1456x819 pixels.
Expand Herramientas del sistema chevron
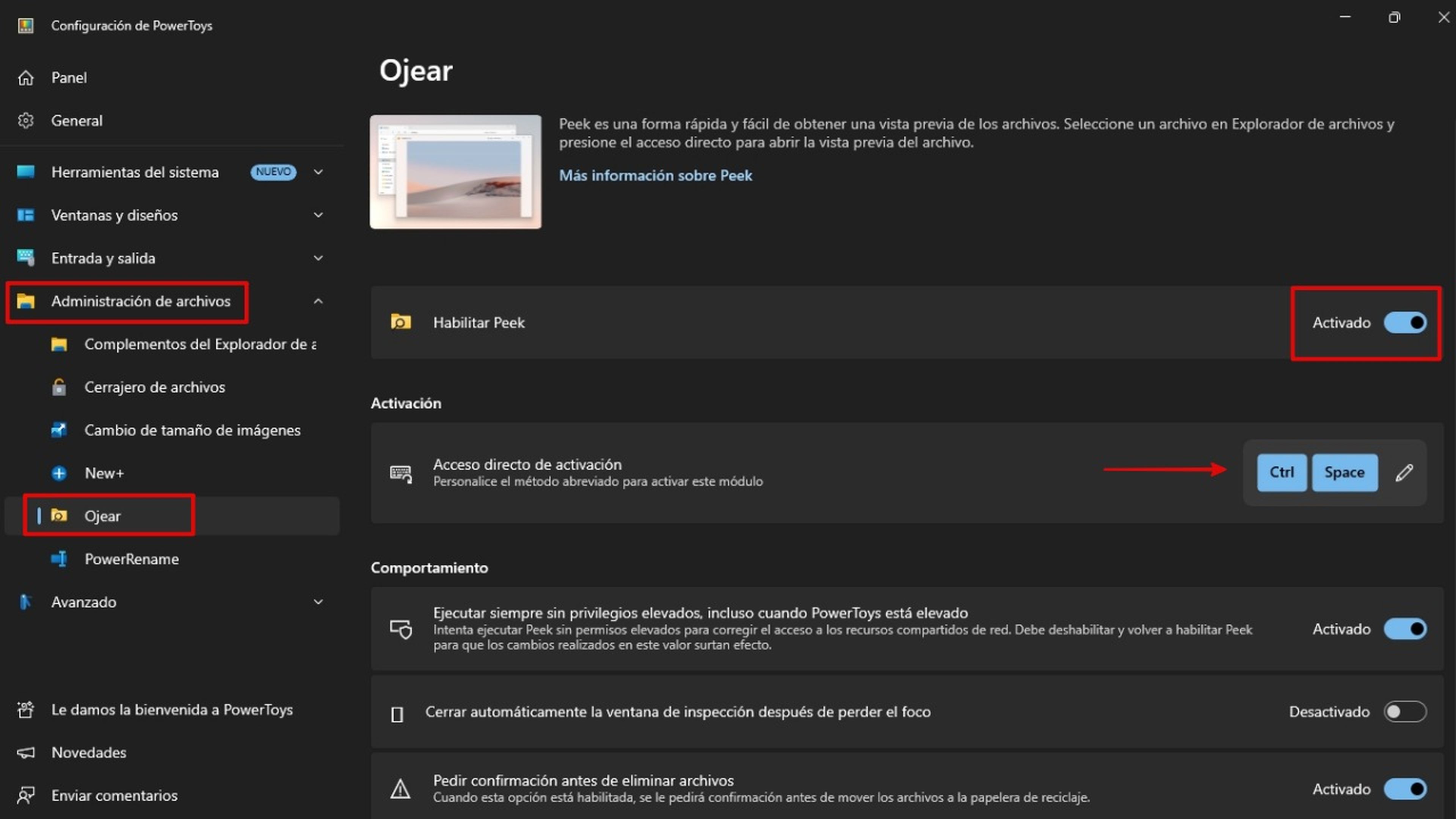[x=318, y=172]
